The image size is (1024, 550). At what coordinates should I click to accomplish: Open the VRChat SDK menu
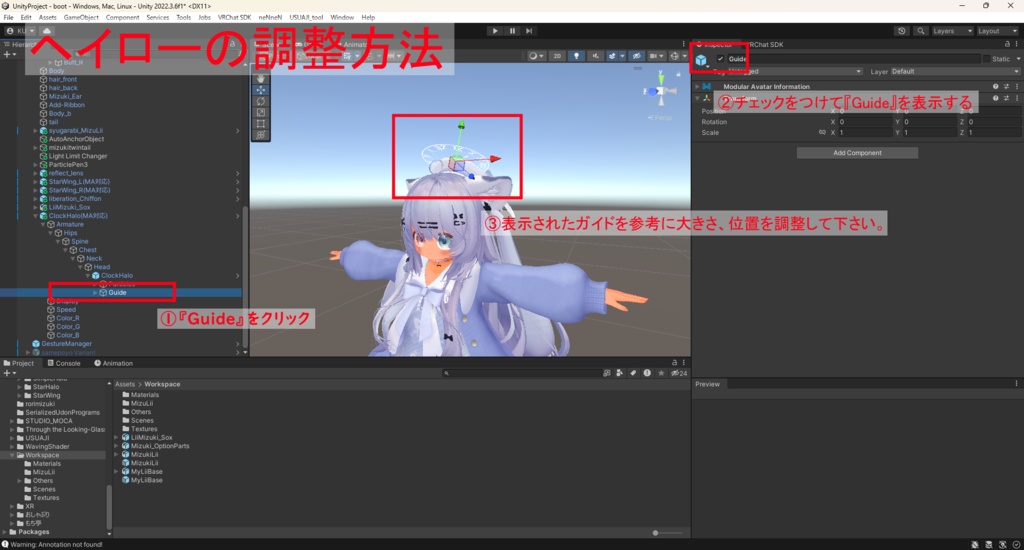point(234,18)
